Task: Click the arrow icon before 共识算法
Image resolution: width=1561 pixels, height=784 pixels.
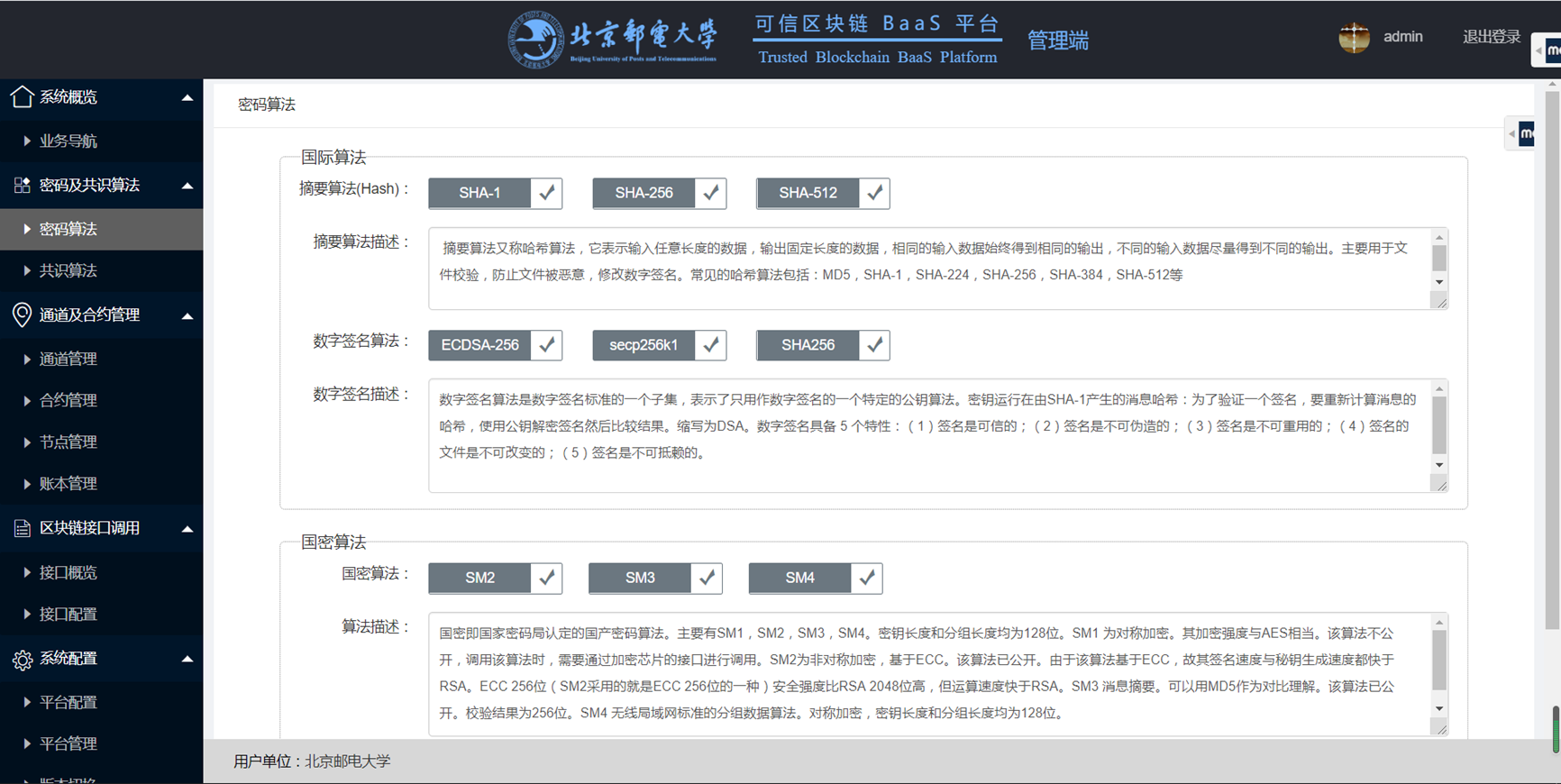Action: point(27,270)
